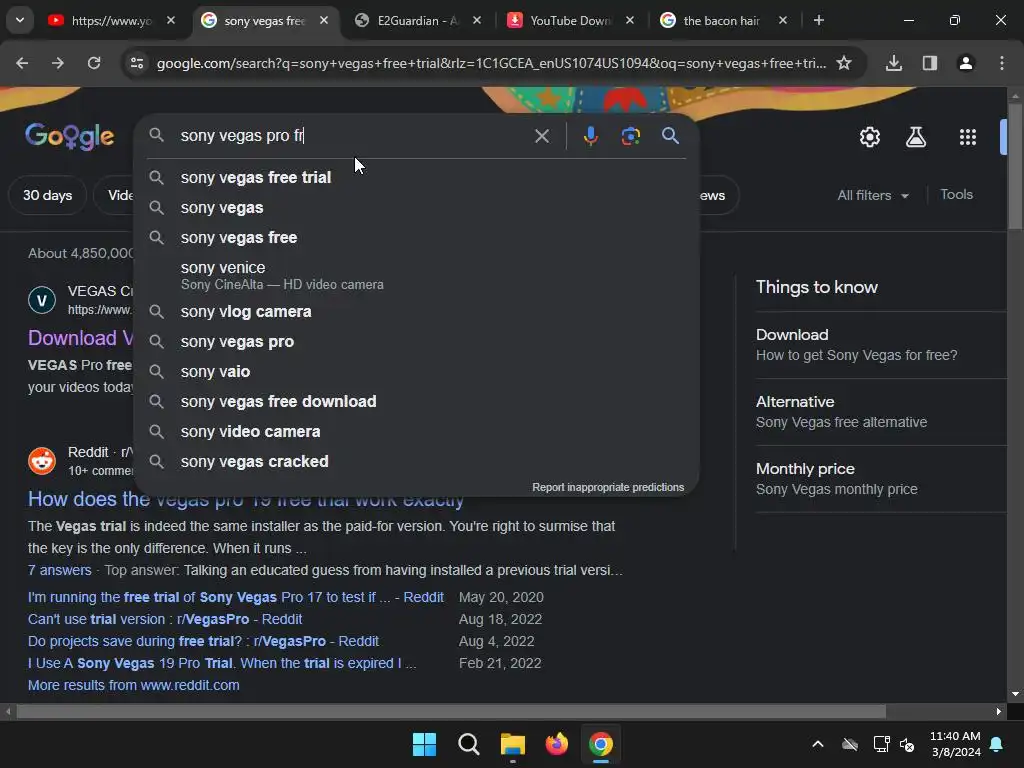Click the address bar URL
The image size is (1024, 768).
tap(491, 63)
